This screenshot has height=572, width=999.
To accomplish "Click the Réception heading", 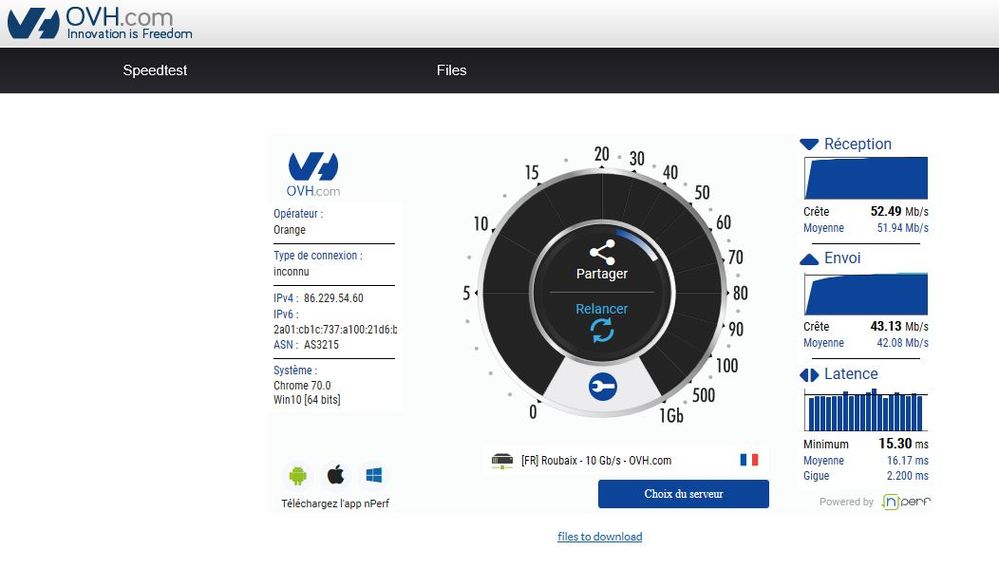I will 858,144.
